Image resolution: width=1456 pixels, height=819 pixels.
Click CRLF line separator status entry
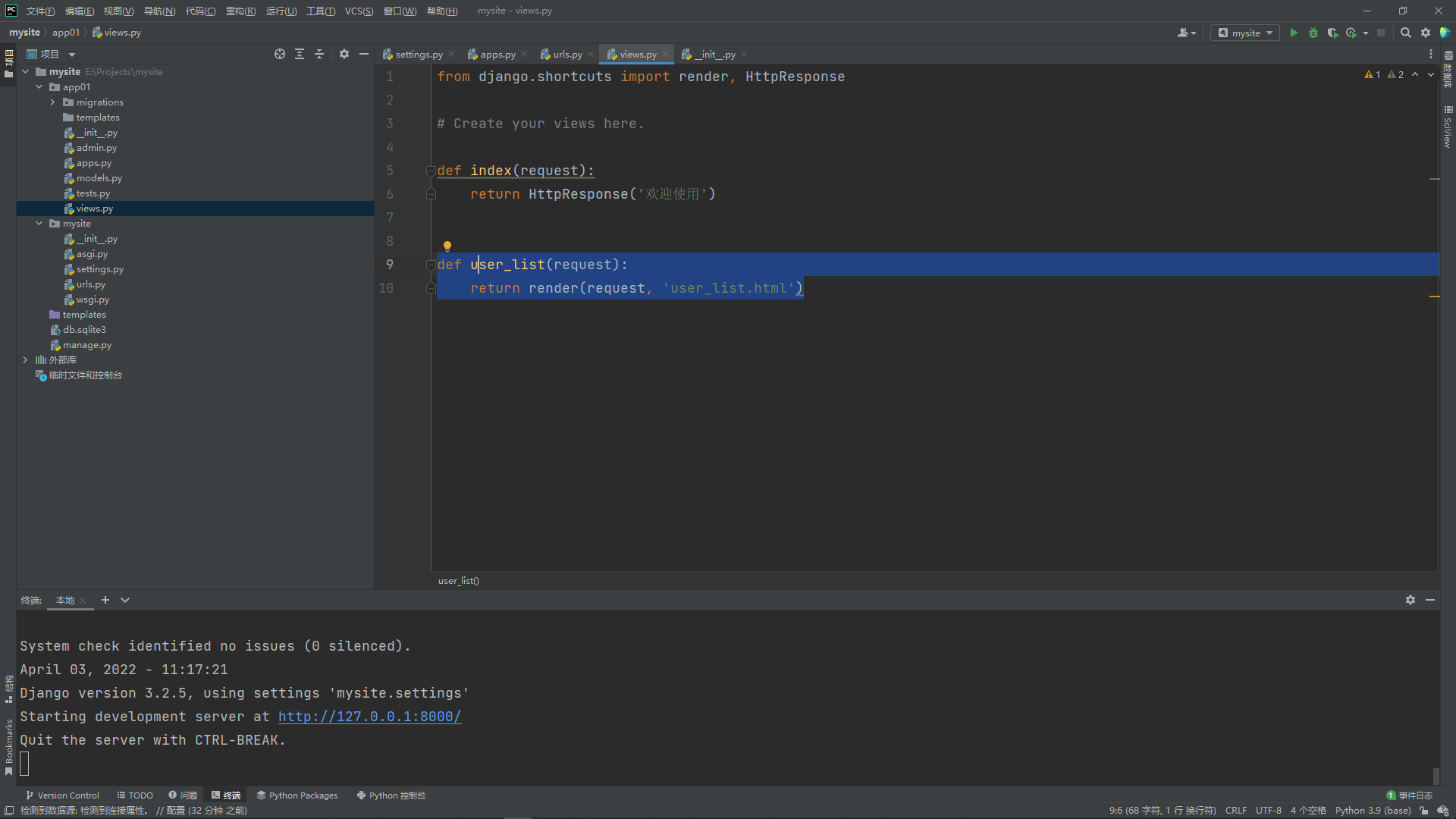[x=1235, y=811]
